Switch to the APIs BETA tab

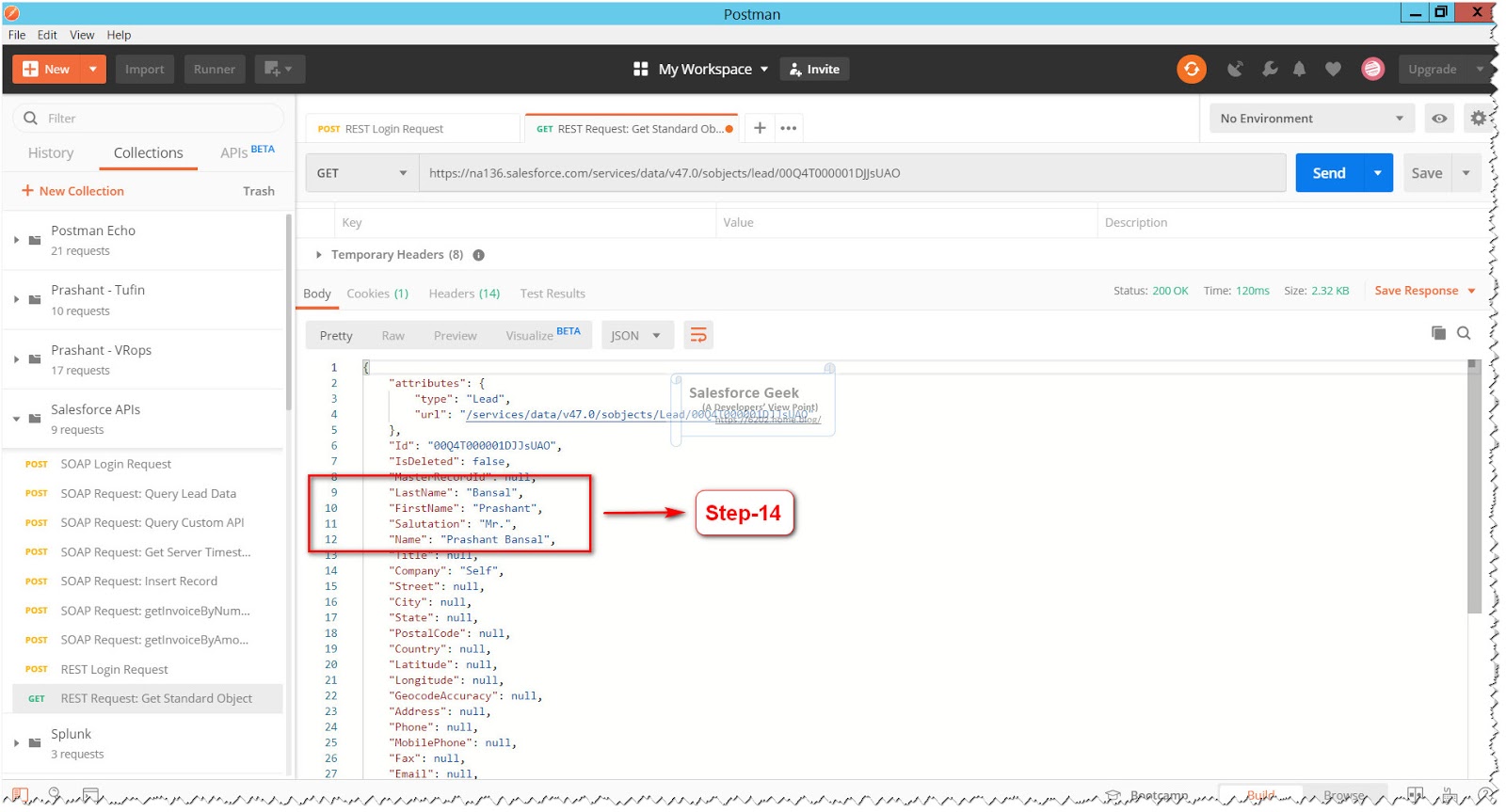(248, 151)
